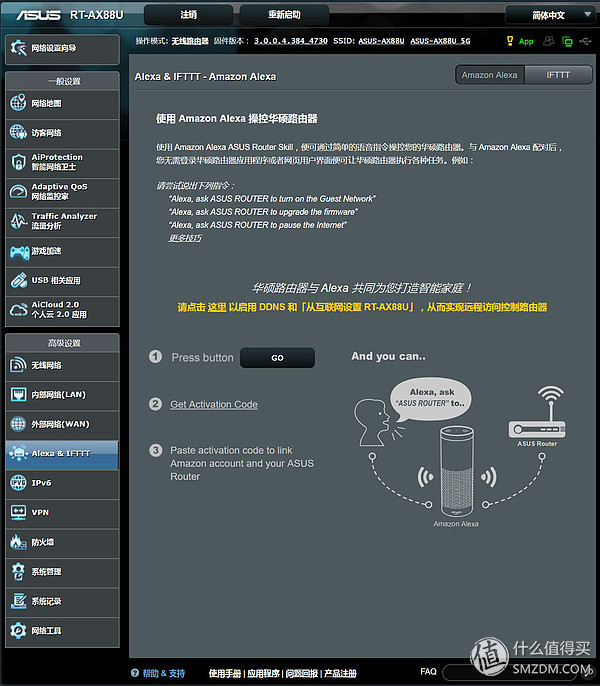The image size is (600, 686).
Task: Click the AiProtection shield icon
Action: pos(18,162)
